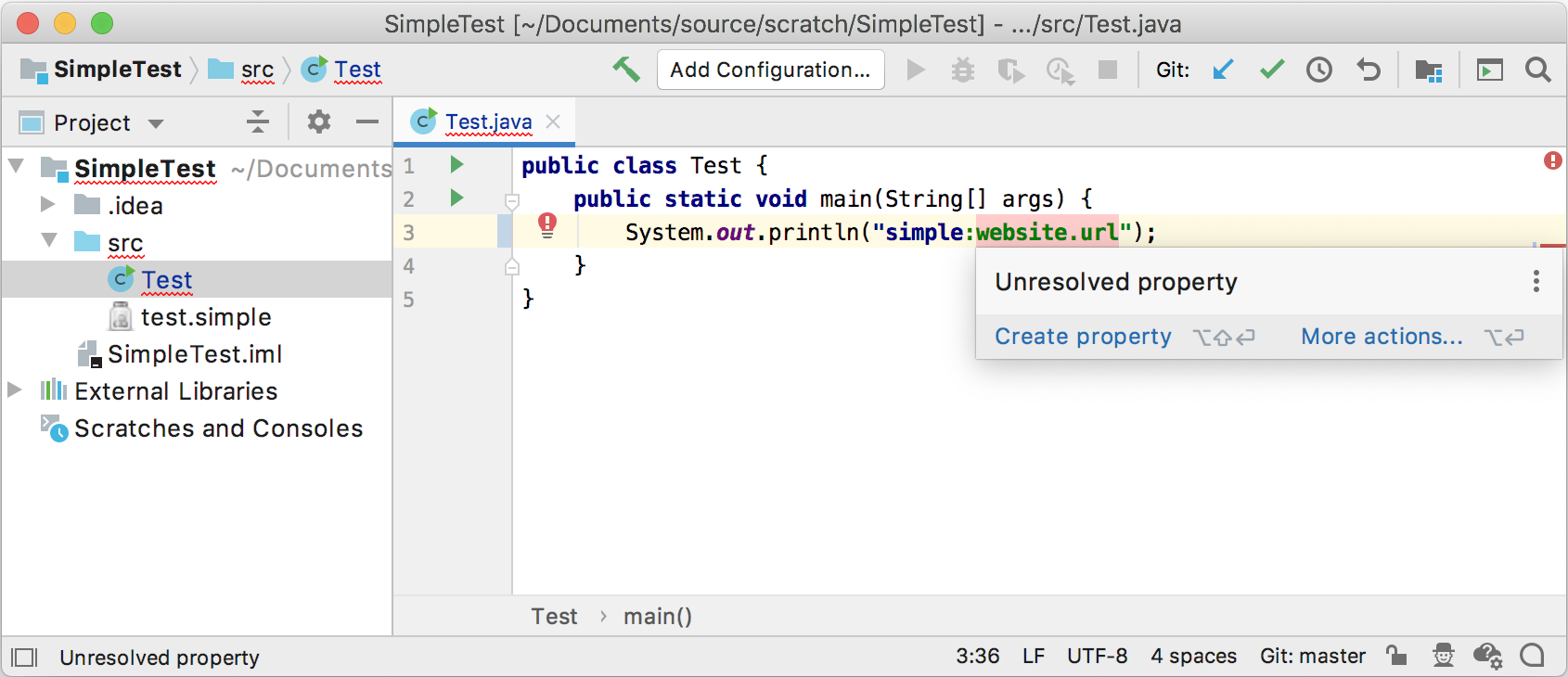Screen dimensions: 1568x677
Task: Click the Search Everywhere magnifier icon
Action: tap(1537, 70)
